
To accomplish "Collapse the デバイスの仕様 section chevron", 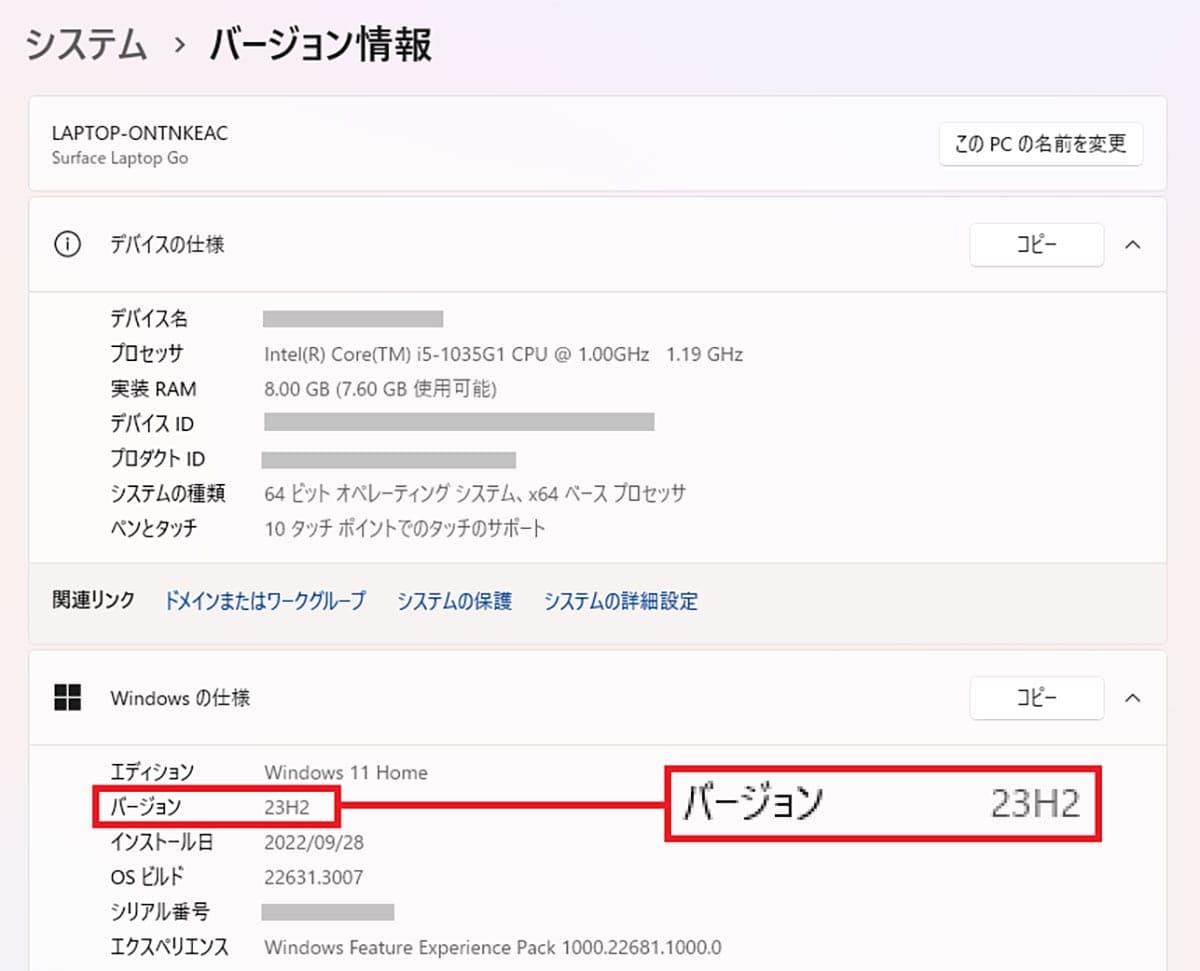I will tap(1132, 245).
